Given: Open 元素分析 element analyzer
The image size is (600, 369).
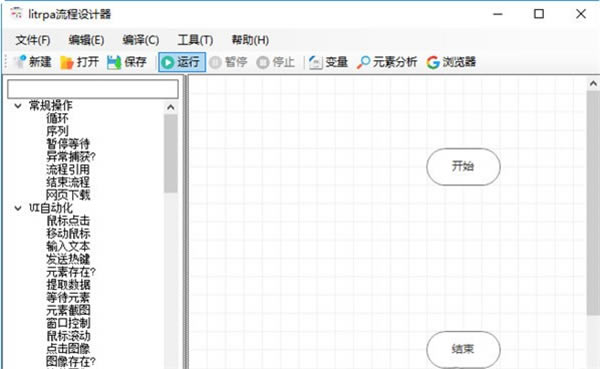Looking at the screenshot, I should (386, 62).
